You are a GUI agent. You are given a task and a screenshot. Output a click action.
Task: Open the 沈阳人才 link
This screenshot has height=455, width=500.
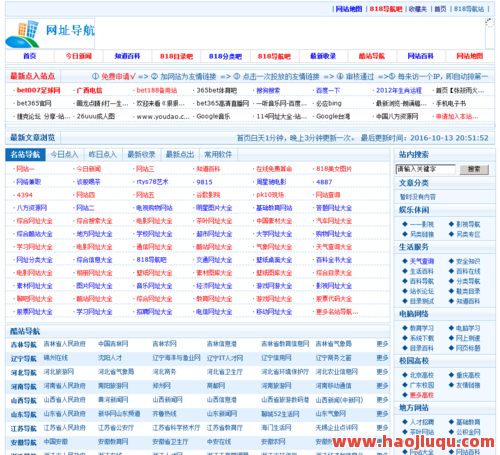pyautogui.click(x=110, y=358)
